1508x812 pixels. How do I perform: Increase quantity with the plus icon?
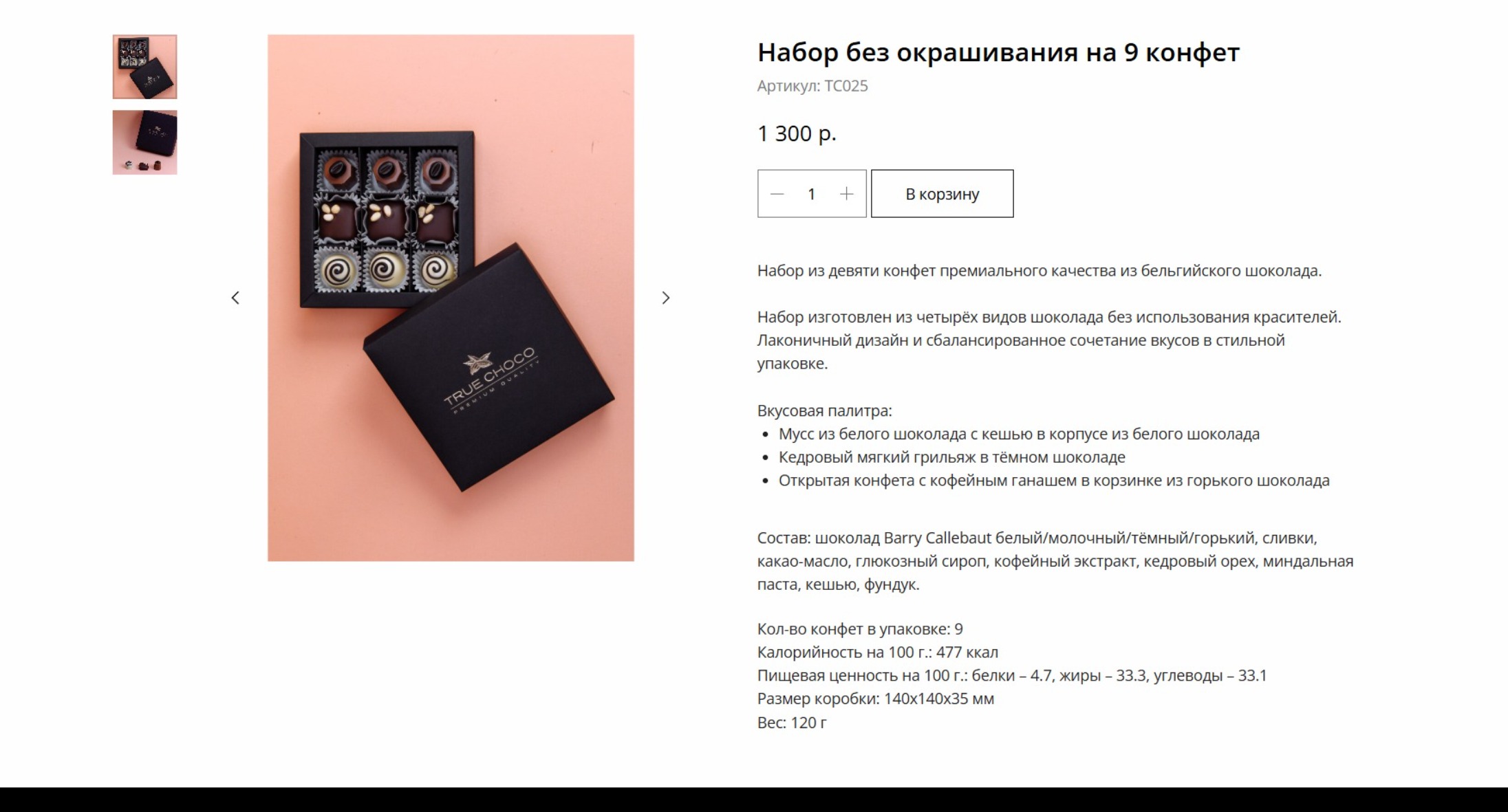pyautogui.click(x=846, y=194)
